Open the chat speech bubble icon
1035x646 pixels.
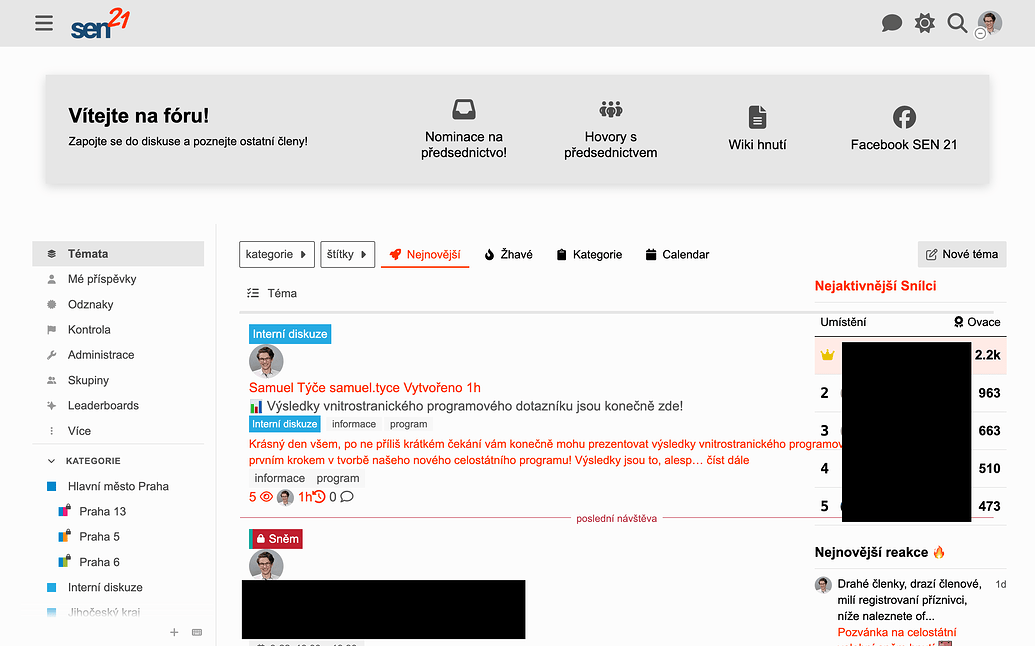[891, 23]
